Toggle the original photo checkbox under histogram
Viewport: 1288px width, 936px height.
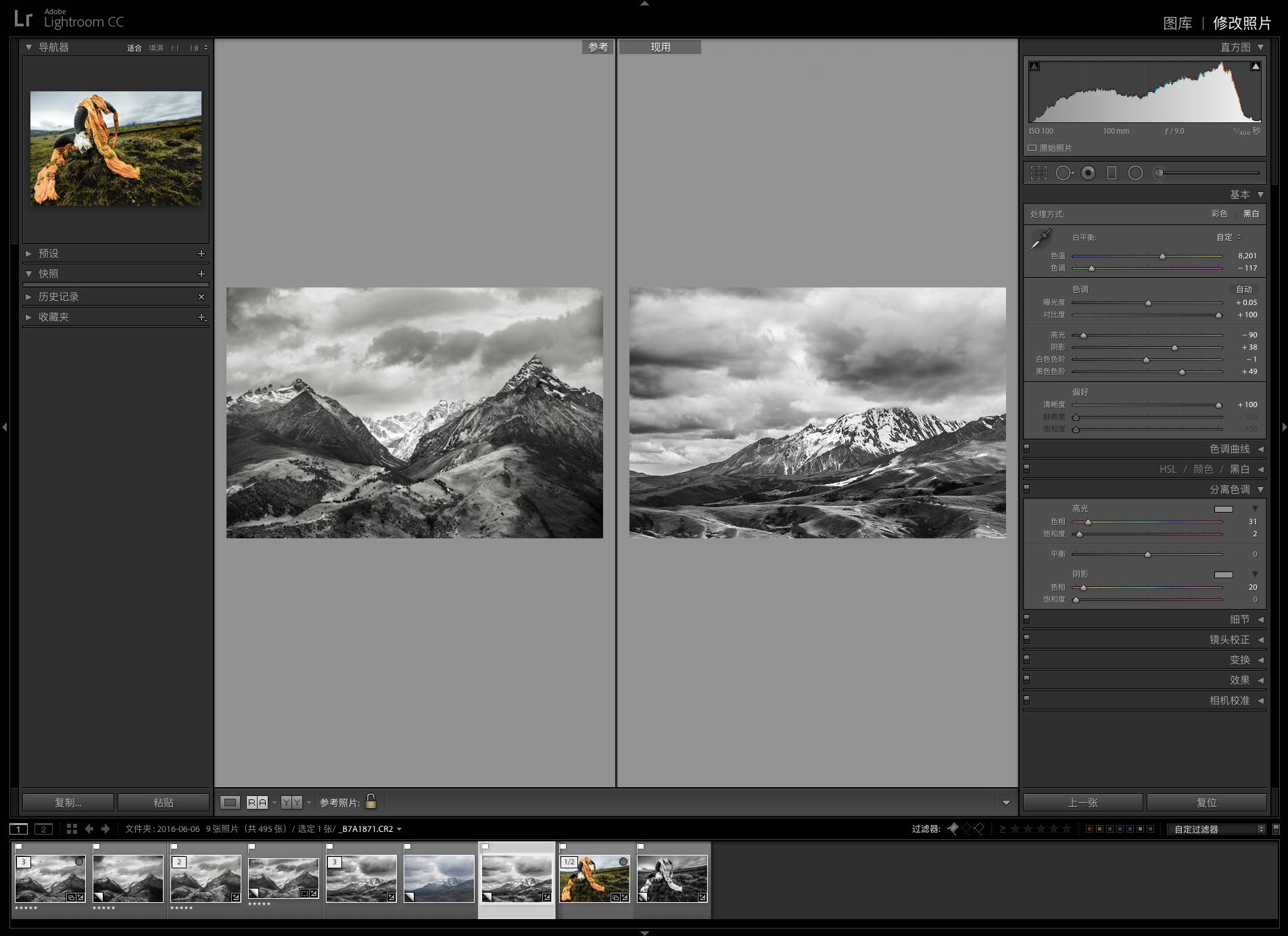tap(1032, 148)
